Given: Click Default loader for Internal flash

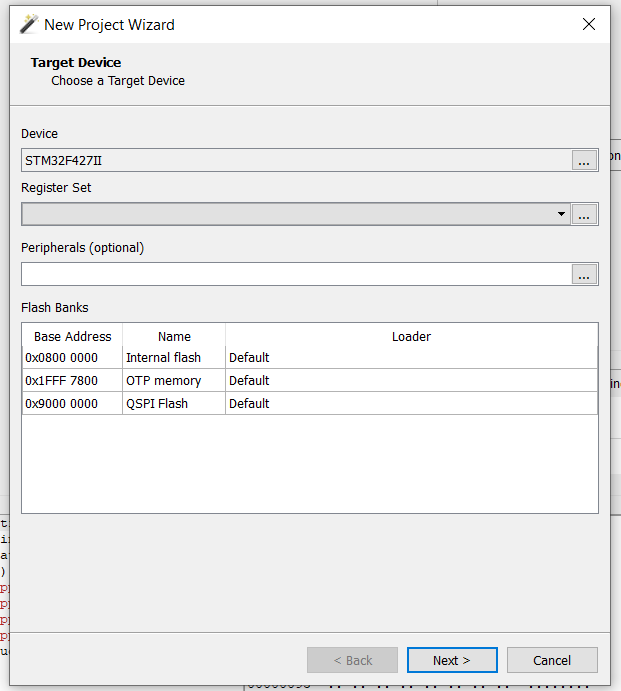Looking at the screenshot, I should 411,357.
